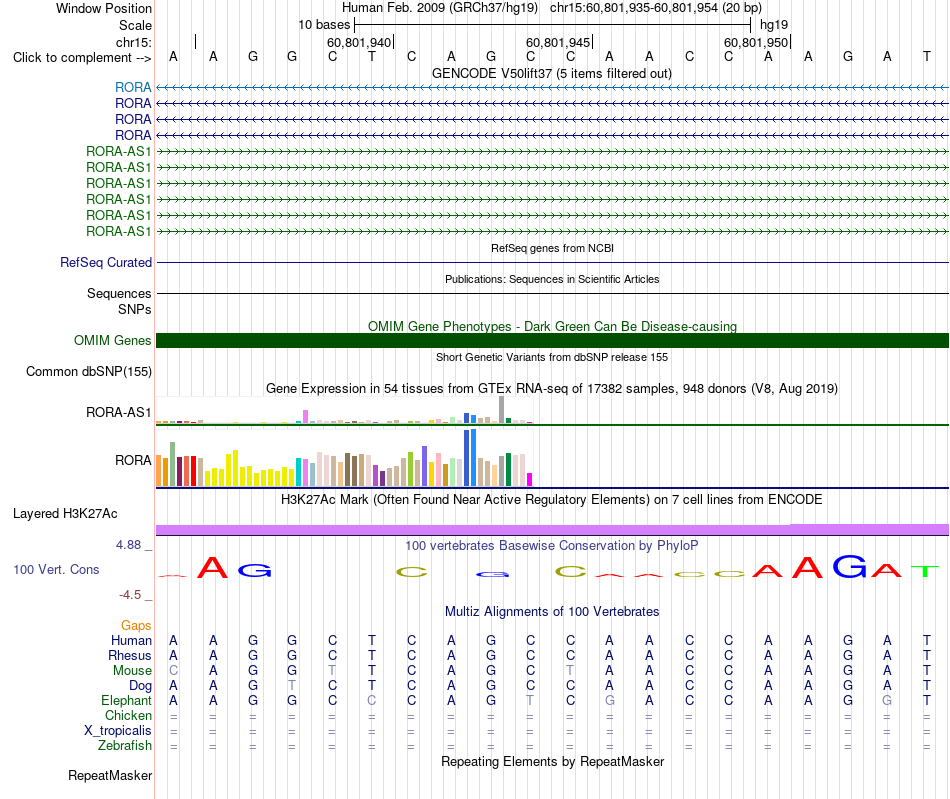Image resolution: width=950 pixels, height=799 pixels.
Task: Click the '10 bases' scale bar label
Action: click(x=324, y=25)
